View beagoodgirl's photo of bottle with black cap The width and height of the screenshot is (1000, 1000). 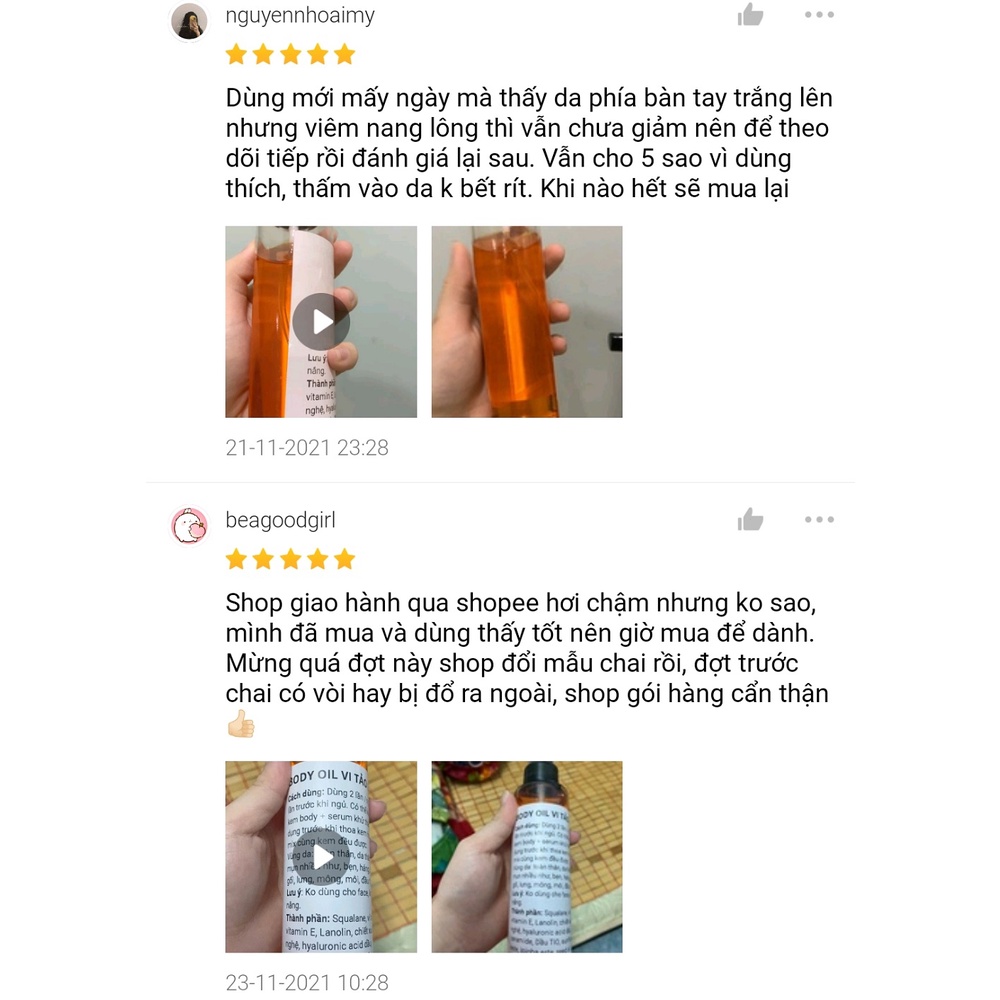pos(527,857)
